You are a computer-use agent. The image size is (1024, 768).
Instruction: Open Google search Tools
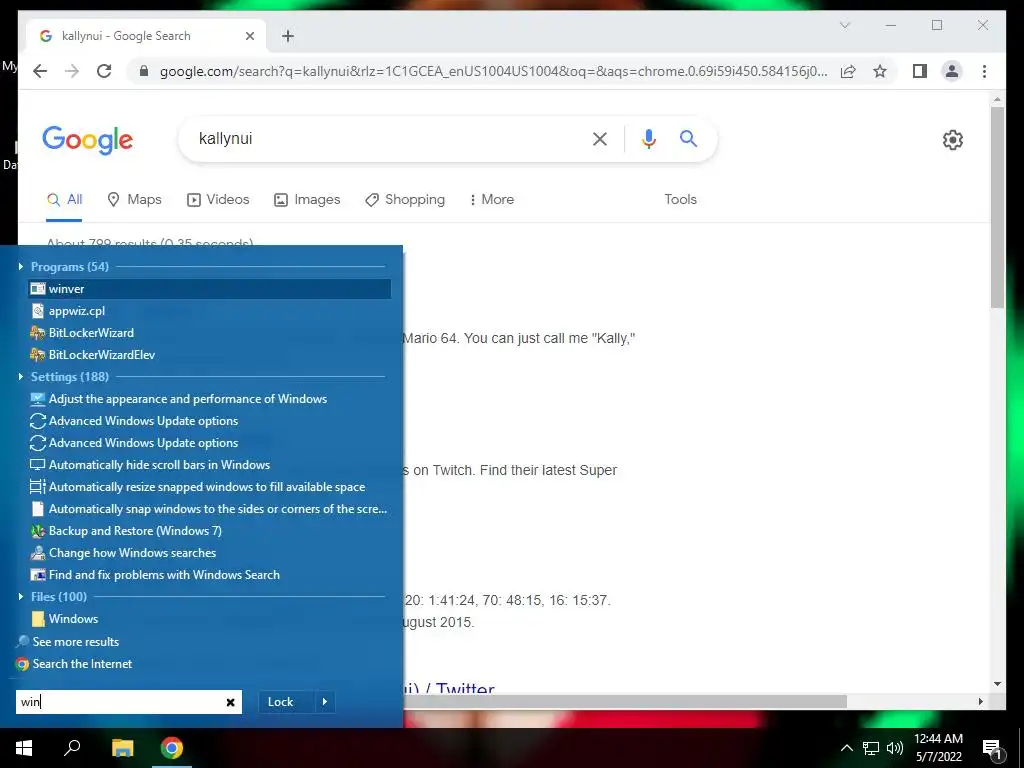pos(680,199)
